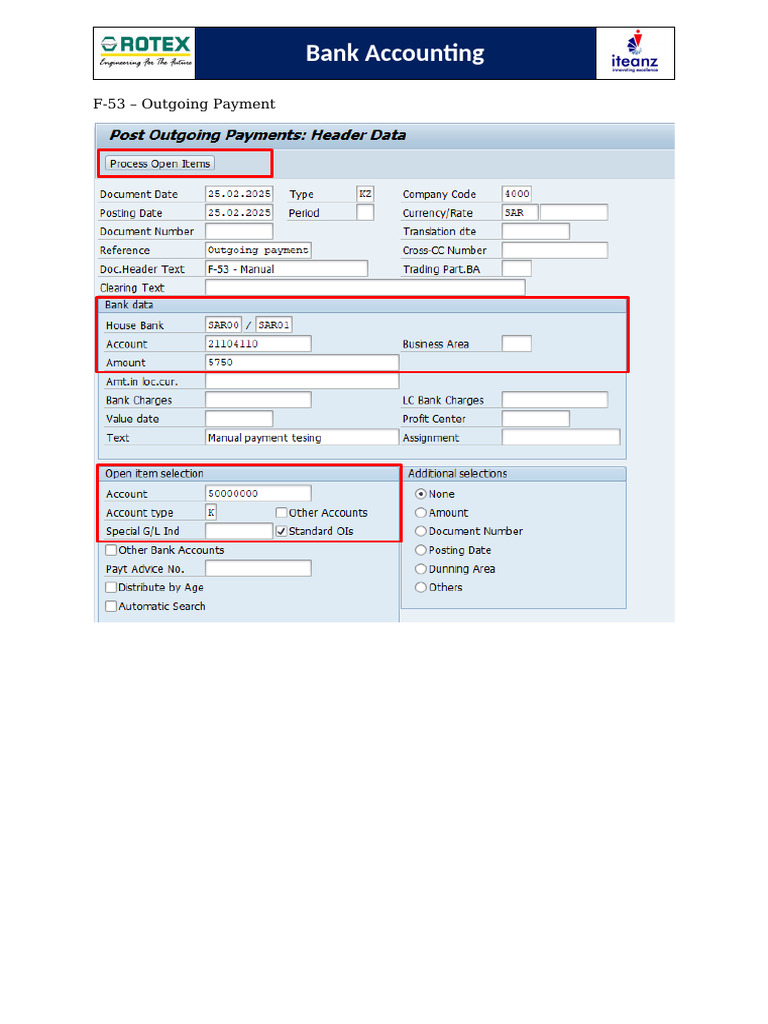Screen dimensions: 768x1024
Task: Click the iteanz logo in header
Action: click(634, 52)
